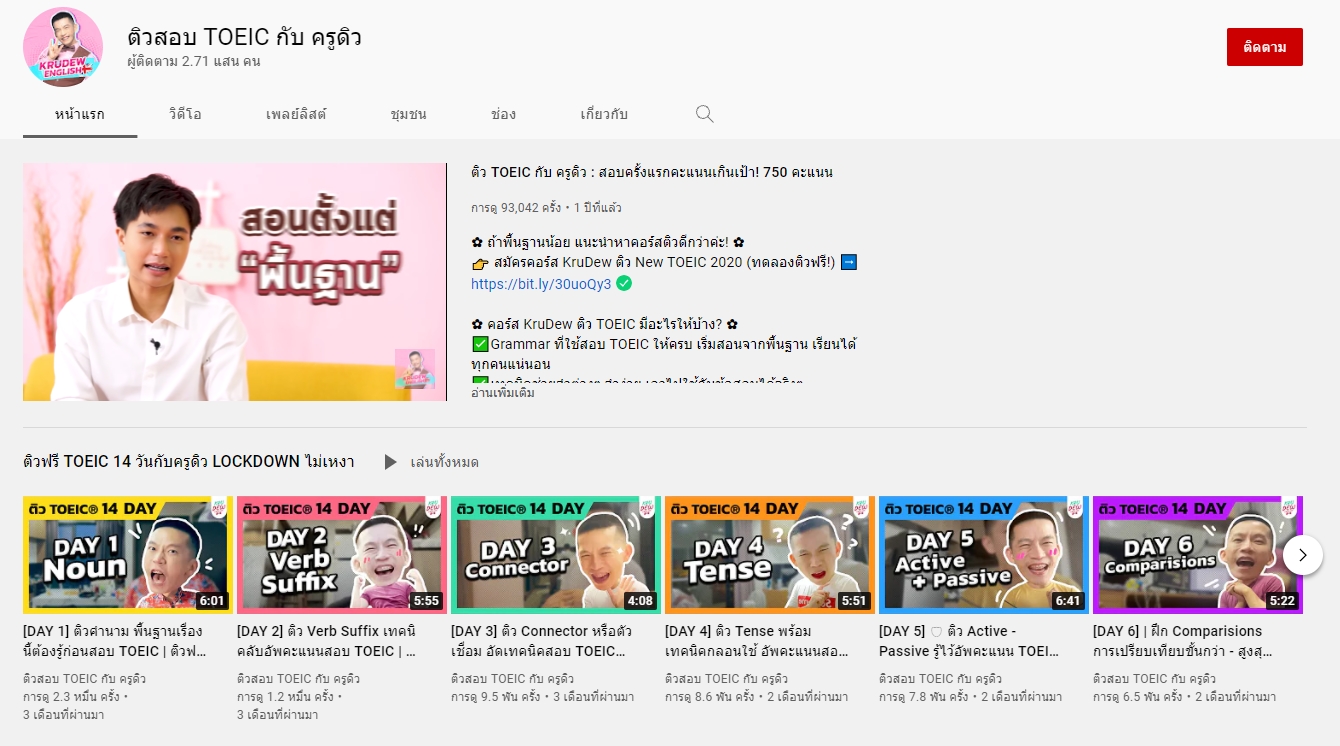Image resolution: width=1340 pixels, height=746 pixels.
Task: Click the play-all triangle icon
Action: (x=390, y=462)
